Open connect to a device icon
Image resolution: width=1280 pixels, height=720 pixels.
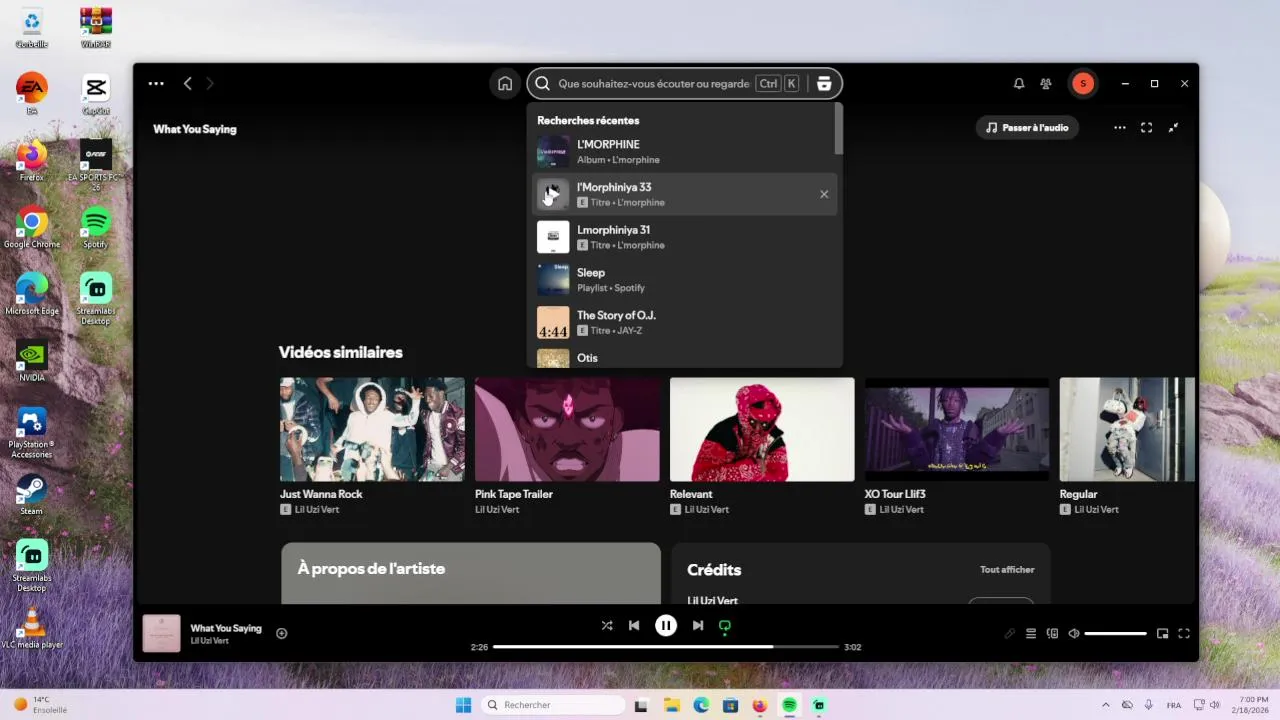pyautogui.click(x=1052, y=634)
